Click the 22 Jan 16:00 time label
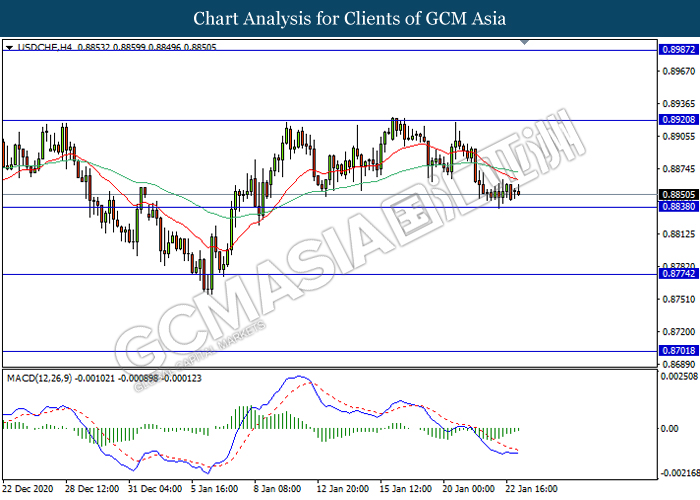This screenshot has height=500, width=700. coord(531,489)
